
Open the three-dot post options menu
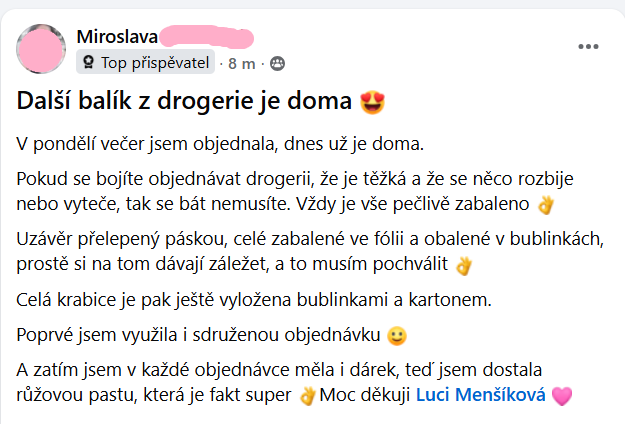pyautogui.click(x=588, y=46)
